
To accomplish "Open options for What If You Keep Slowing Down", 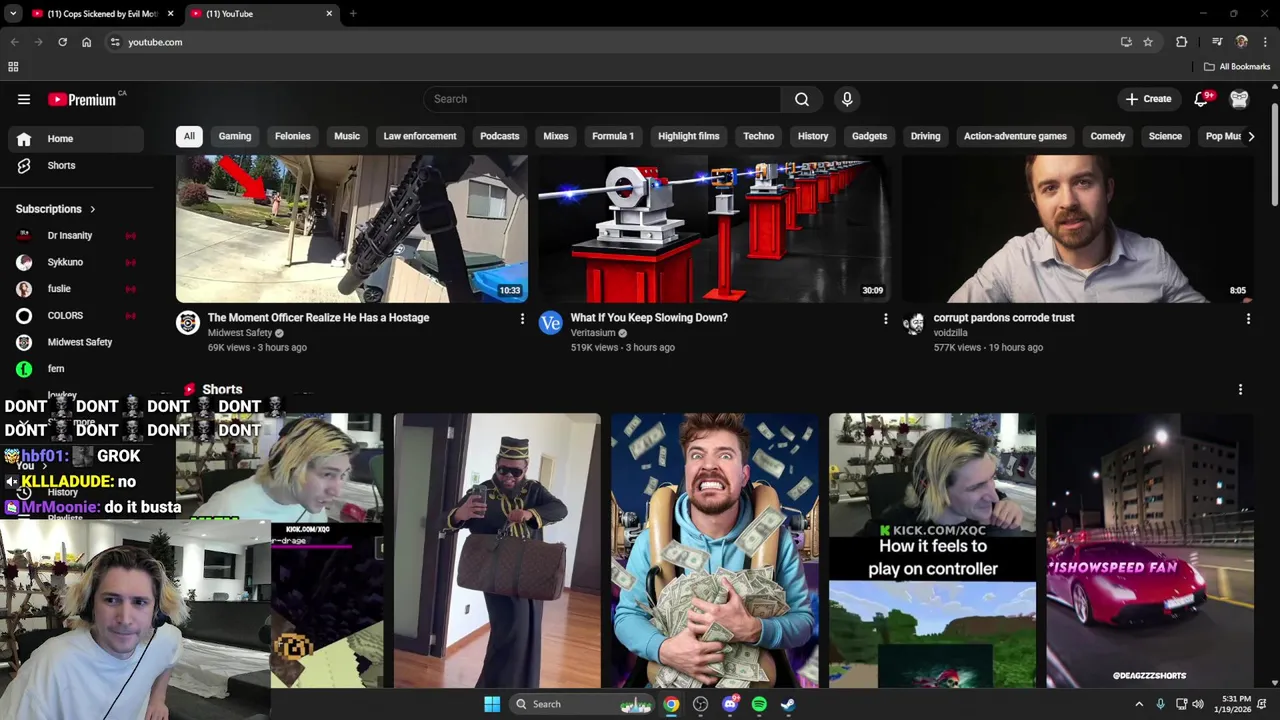I will [885, 319].
